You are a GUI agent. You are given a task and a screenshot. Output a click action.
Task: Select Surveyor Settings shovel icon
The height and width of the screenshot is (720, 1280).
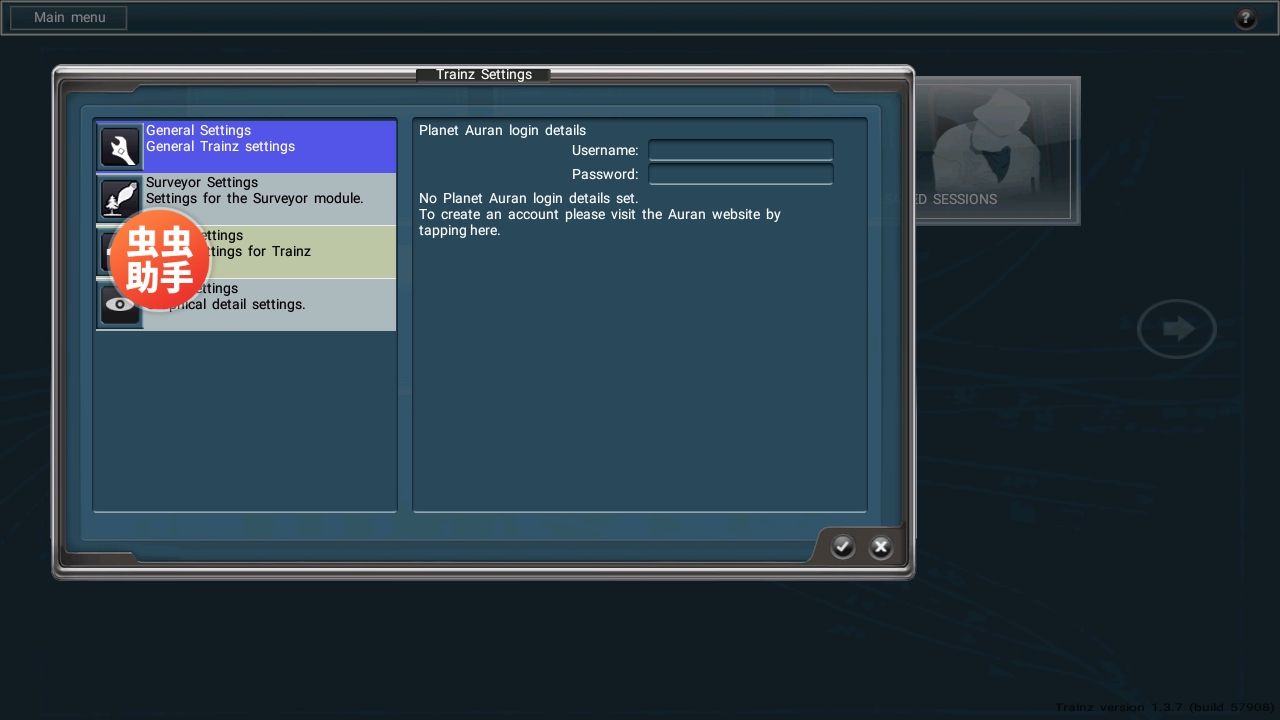[x=120, y=199]
